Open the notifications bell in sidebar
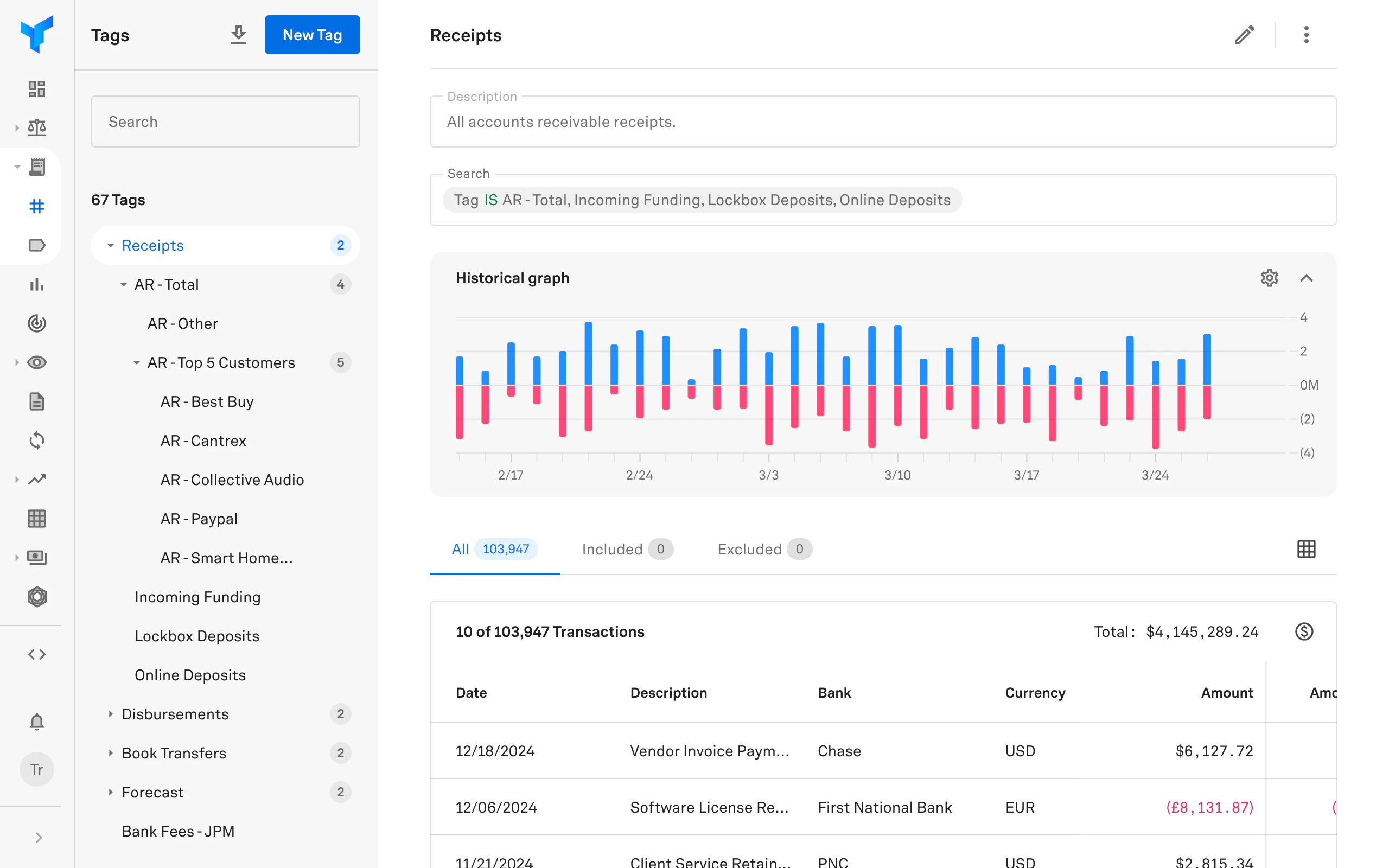Screen dimensions: 1389x868 tap(37, 722)
